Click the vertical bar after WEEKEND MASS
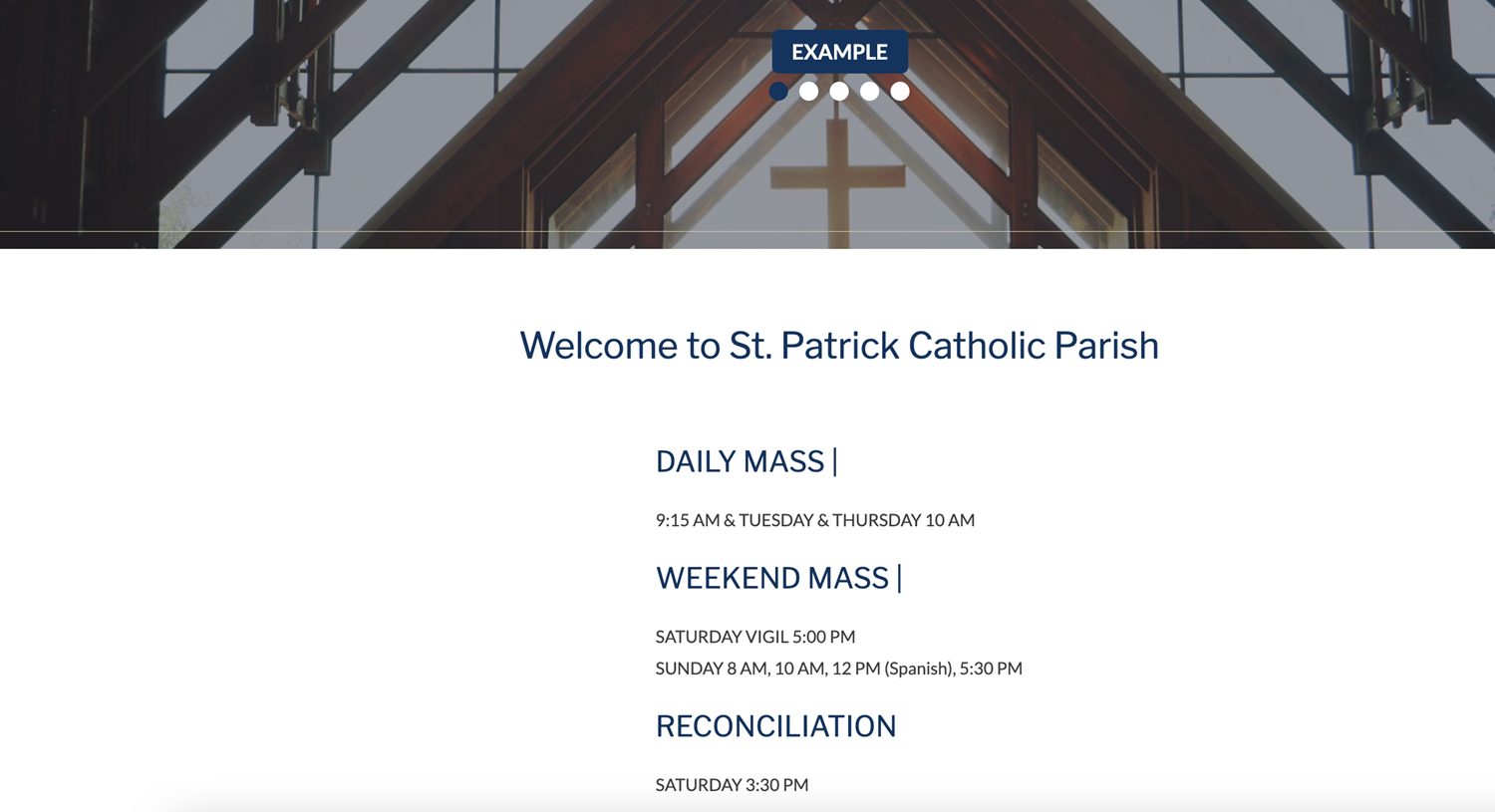 tap(899, 578)
